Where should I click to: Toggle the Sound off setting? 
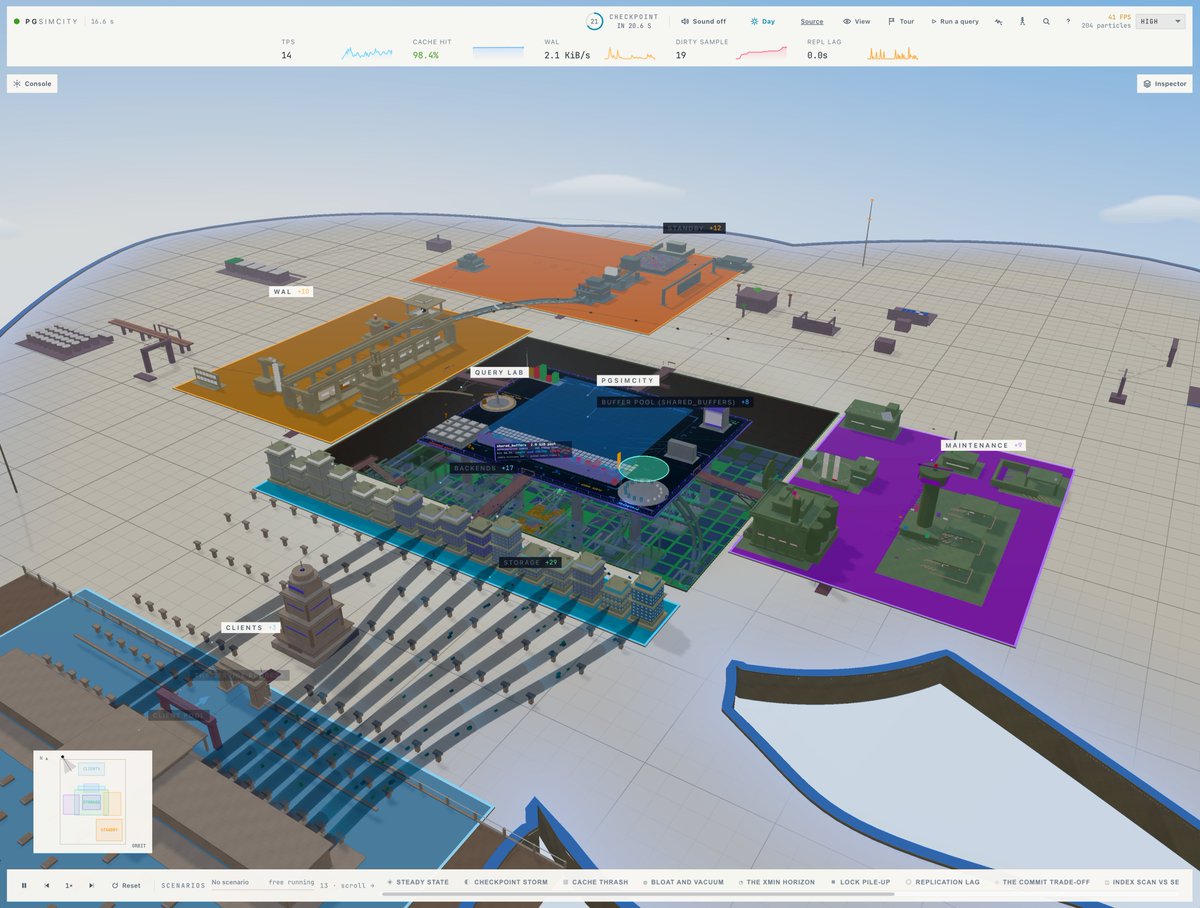(704, 21)
